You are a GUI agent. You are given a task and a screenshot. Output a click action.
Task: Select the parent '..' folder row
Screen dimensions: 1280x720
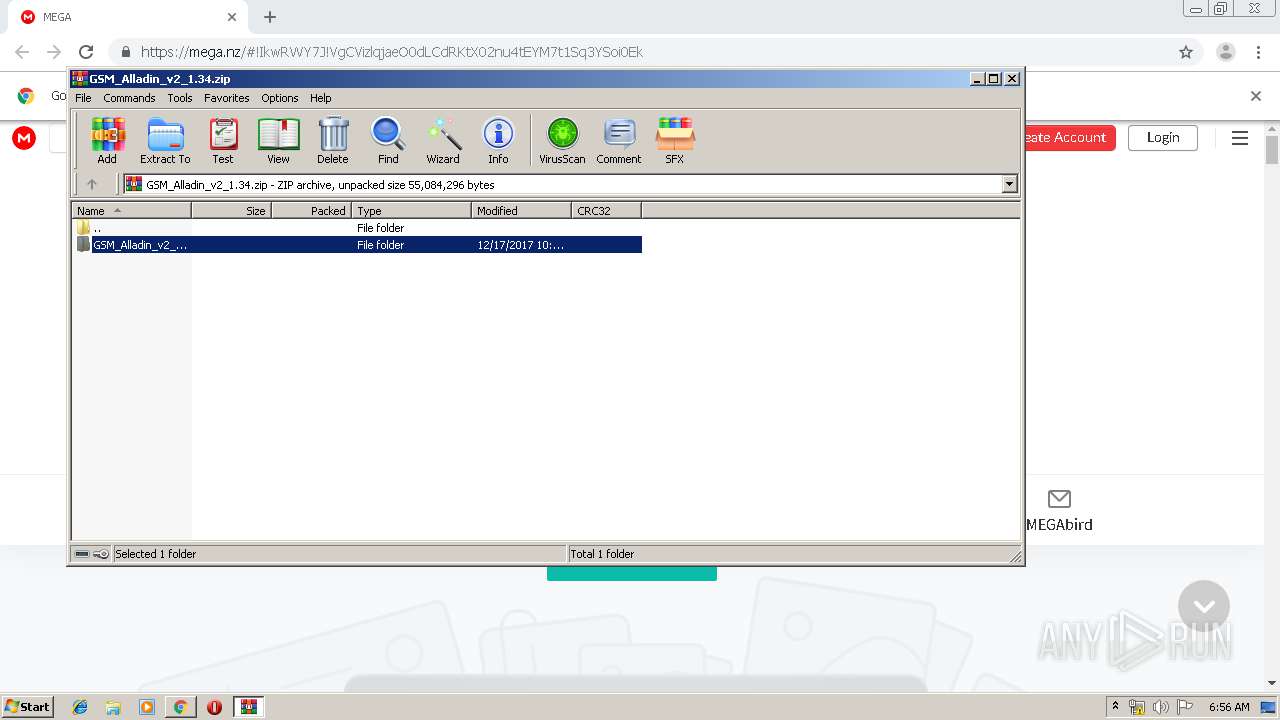tap(357, 228)
